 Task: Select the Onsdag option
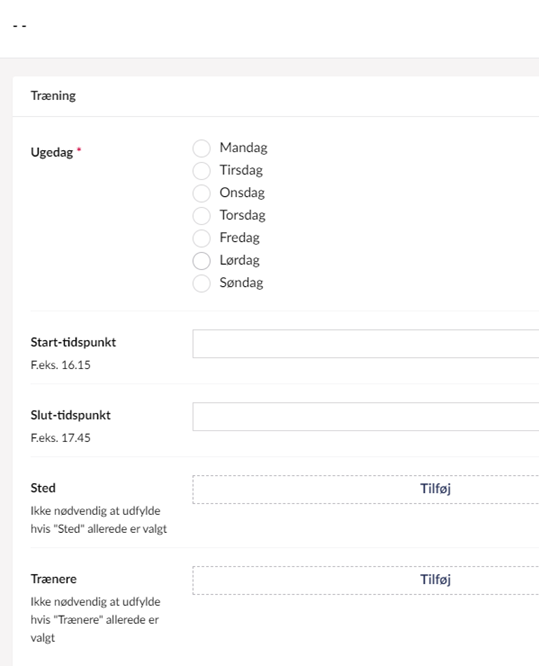pos(201,193)
